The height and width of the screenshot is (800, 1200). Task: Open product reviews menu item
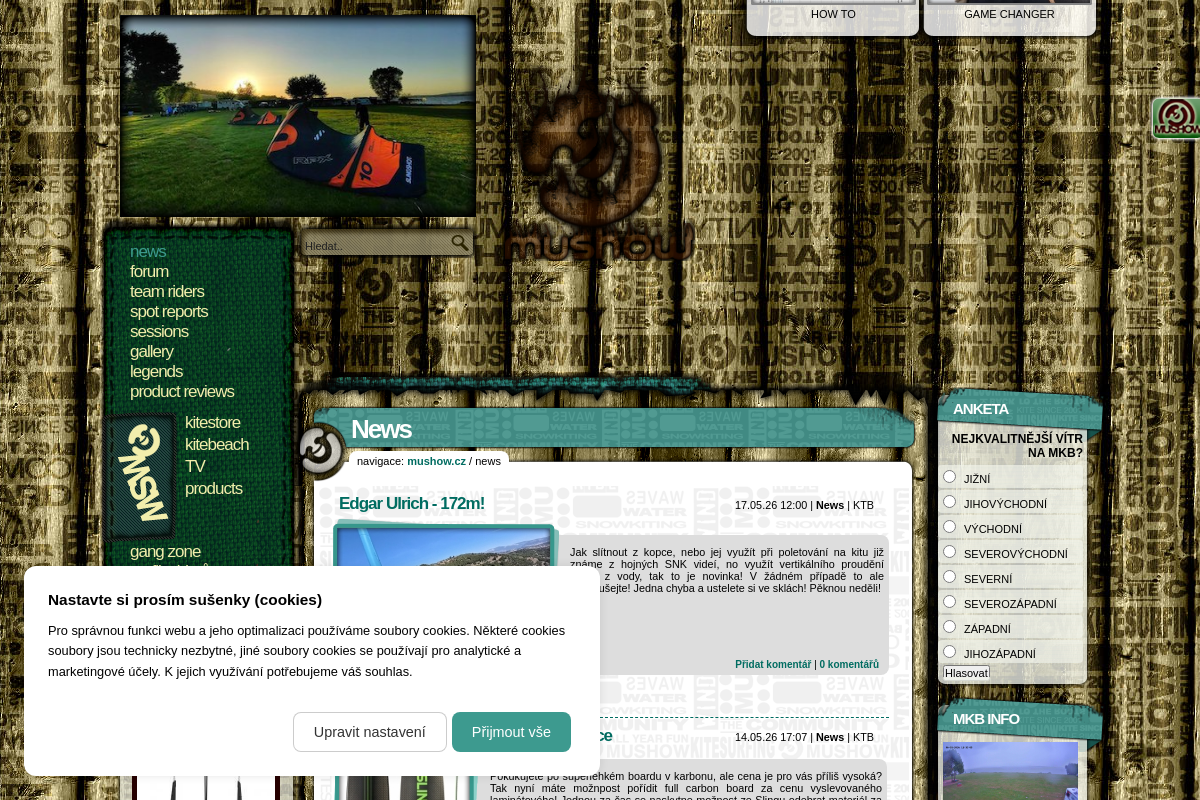coord(182,392)
